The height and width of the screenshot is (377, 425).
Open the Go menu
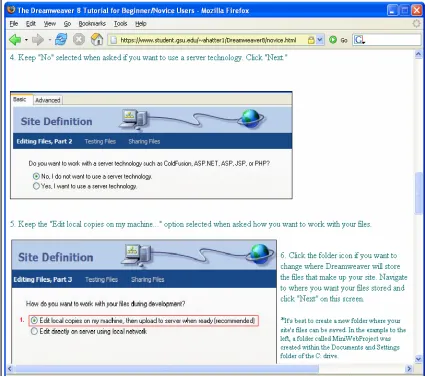point(67,24)
